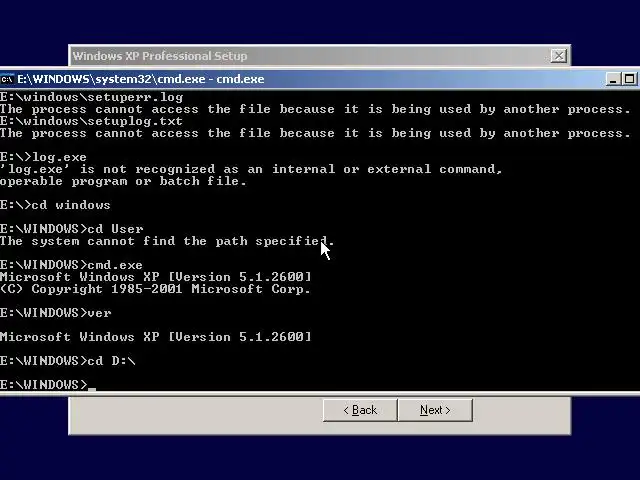The height and width of the screenshot is (480, 640).
Task: Click the last E:\WINDOWS> prompt with cursor
Action: (x=48, y=385)
